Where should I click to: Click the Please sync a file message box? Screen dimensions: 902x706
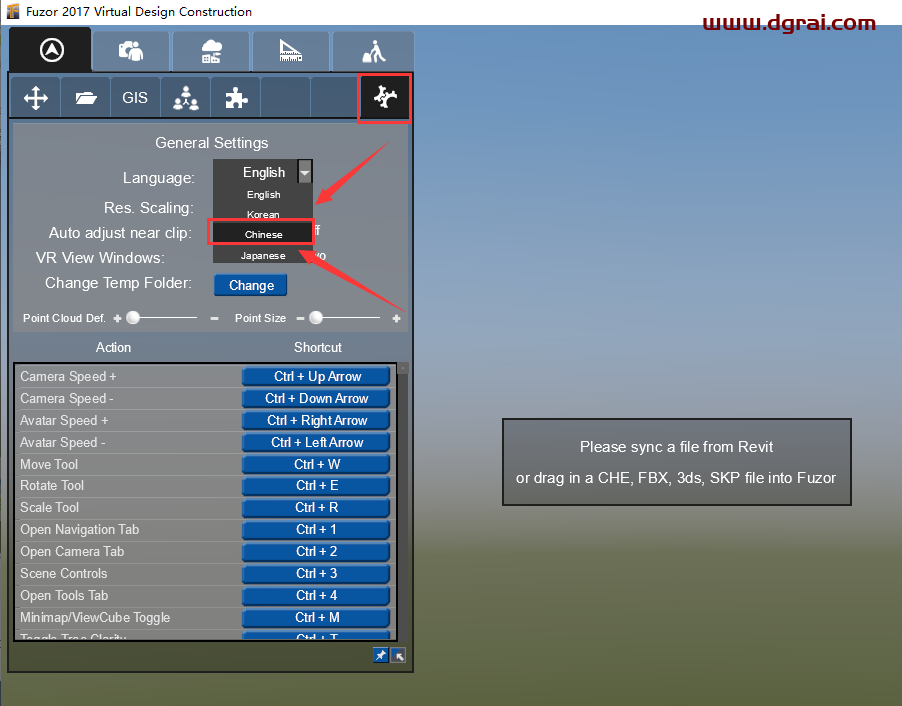676,462
